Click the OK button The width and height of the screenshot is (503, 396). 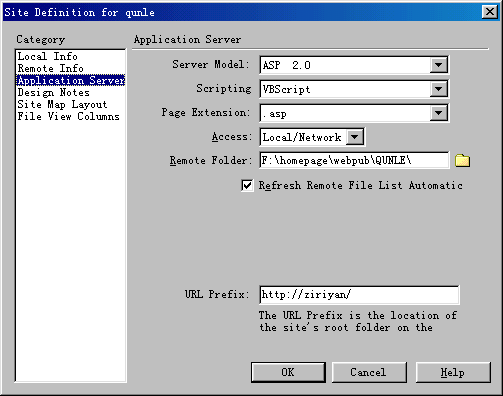point(288,372)
